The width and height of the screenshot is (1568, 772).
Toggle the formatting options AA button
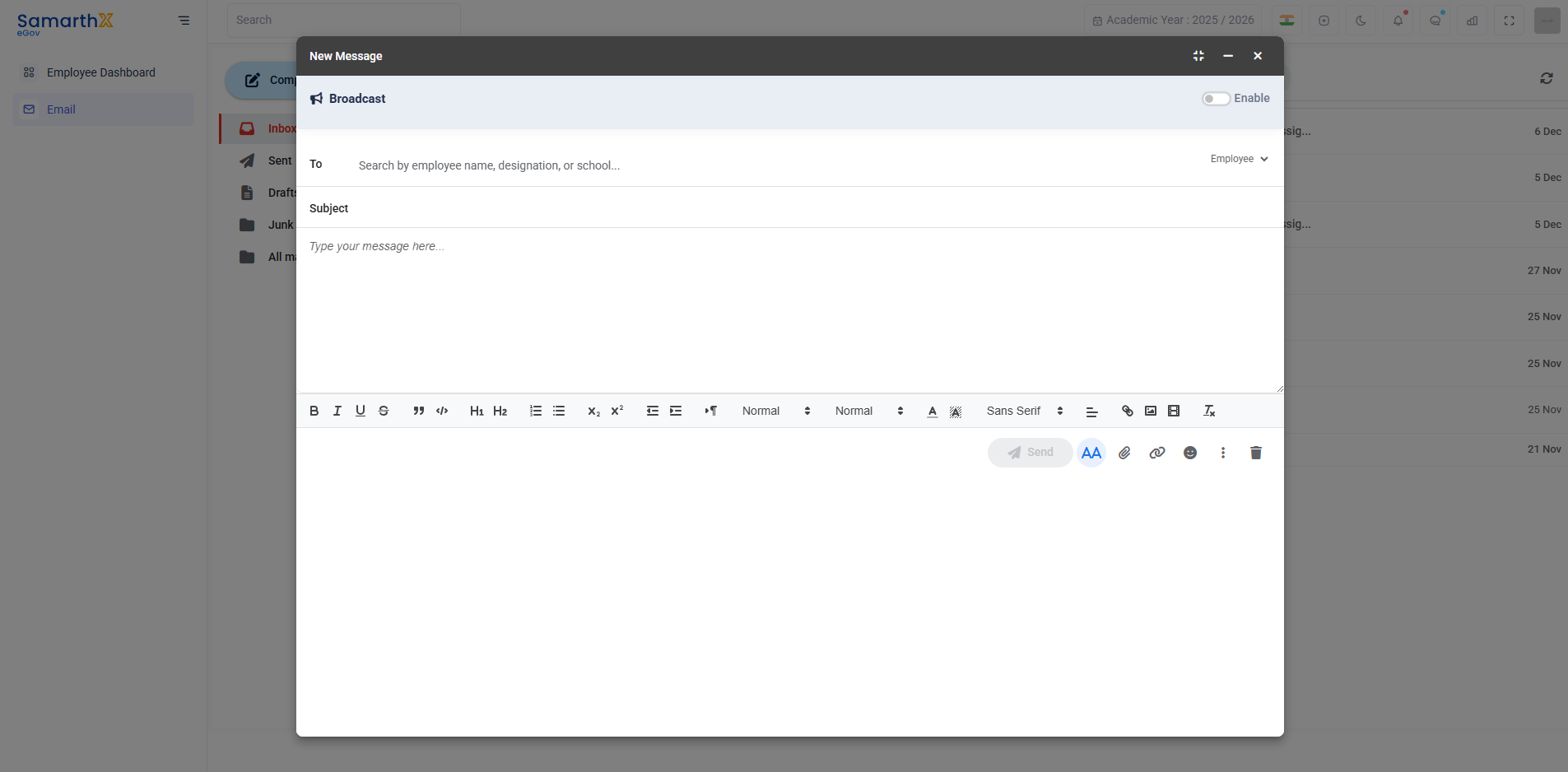pos(1091,453)
